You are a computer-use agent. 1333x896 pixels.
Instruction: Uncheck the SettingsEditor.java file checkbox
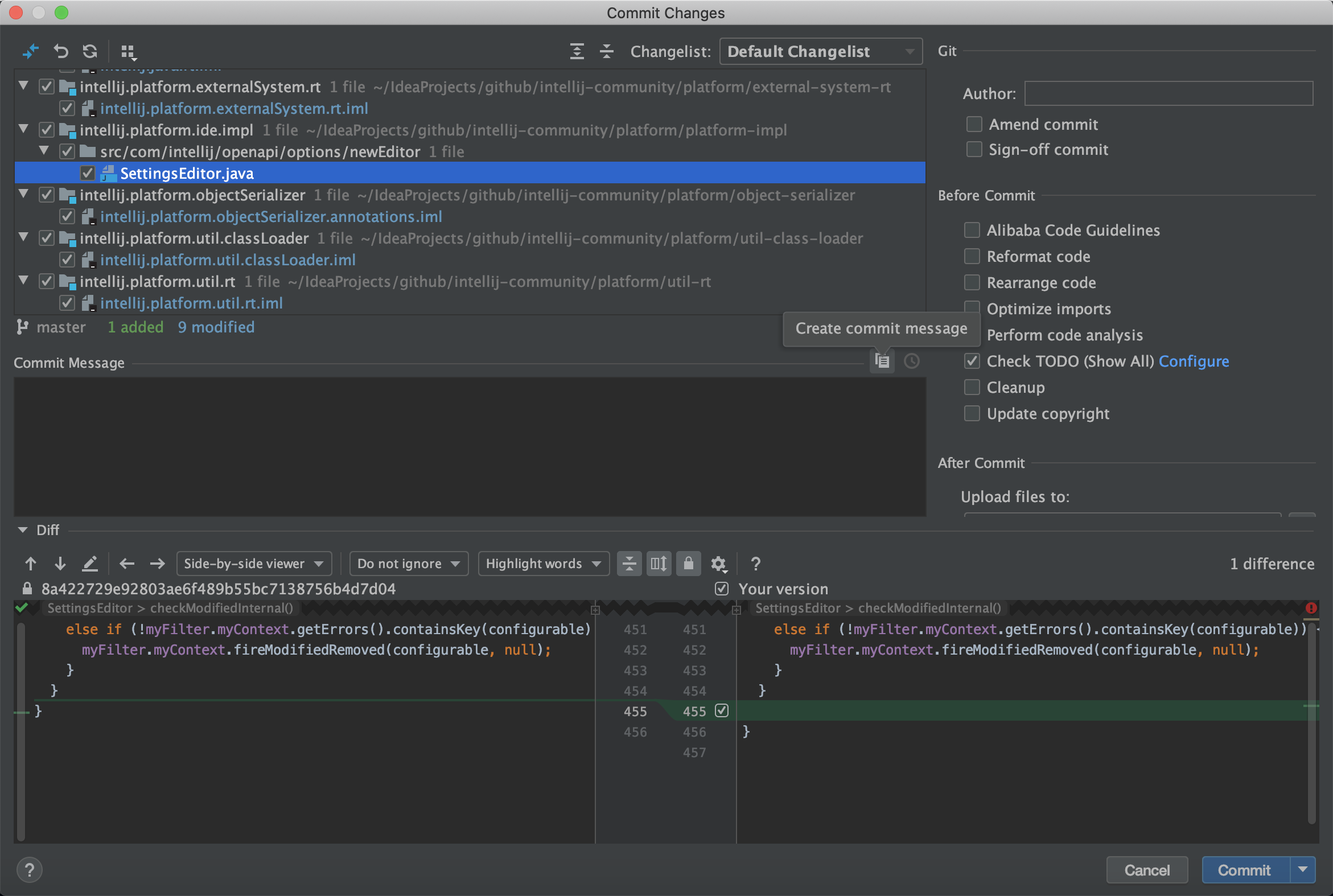(88, 173)
